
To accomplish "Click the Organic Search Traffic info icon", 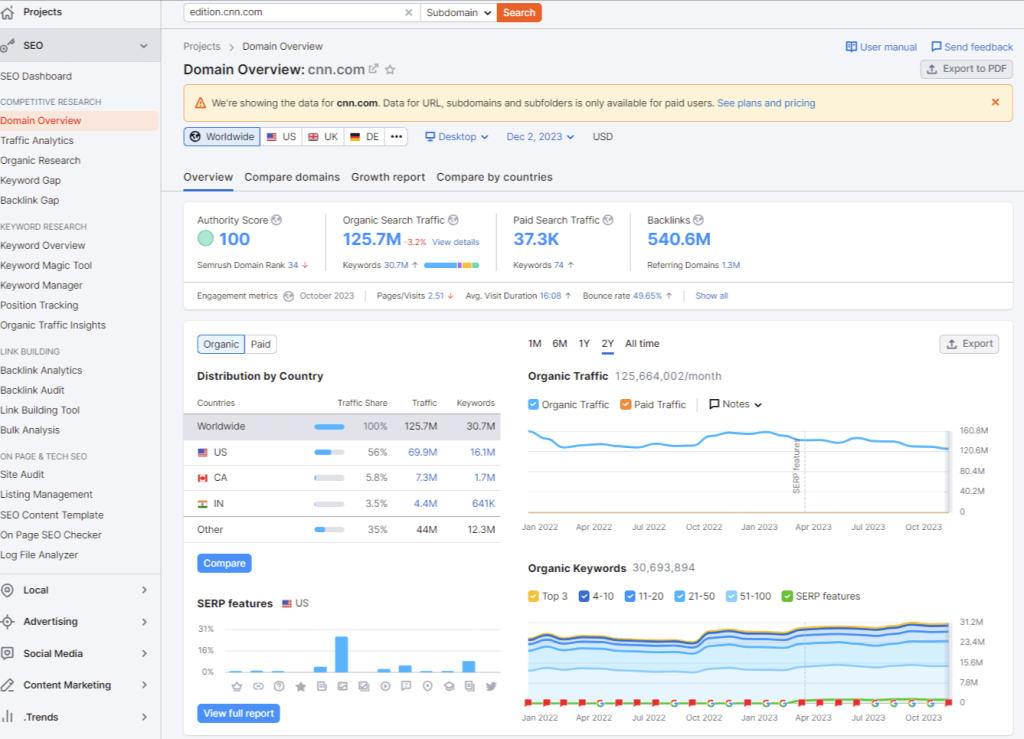I will pyautogui.click(x=453, y=220).
